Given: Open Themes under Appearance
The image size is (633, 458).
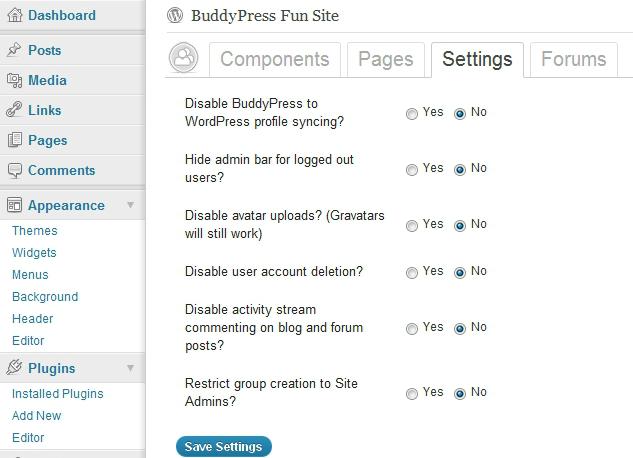Looking at the screenshot, I should pyautogui.click(x=35, y=231).
